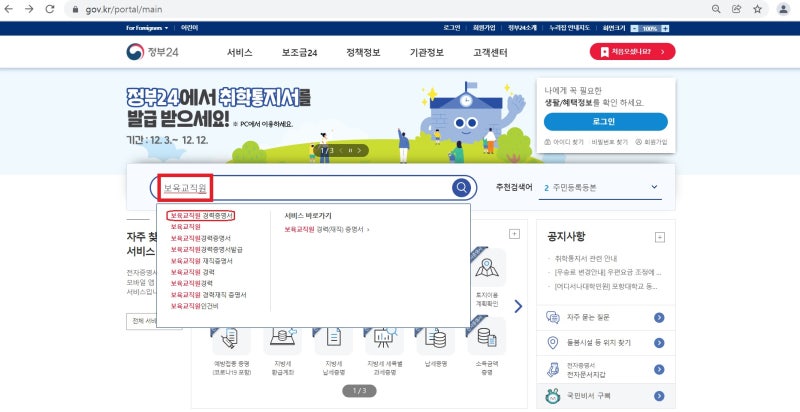This screenshot has height=412, width=800.
Task: Expand 공지사항 with the plus icon
Action: tap(660, 238)
